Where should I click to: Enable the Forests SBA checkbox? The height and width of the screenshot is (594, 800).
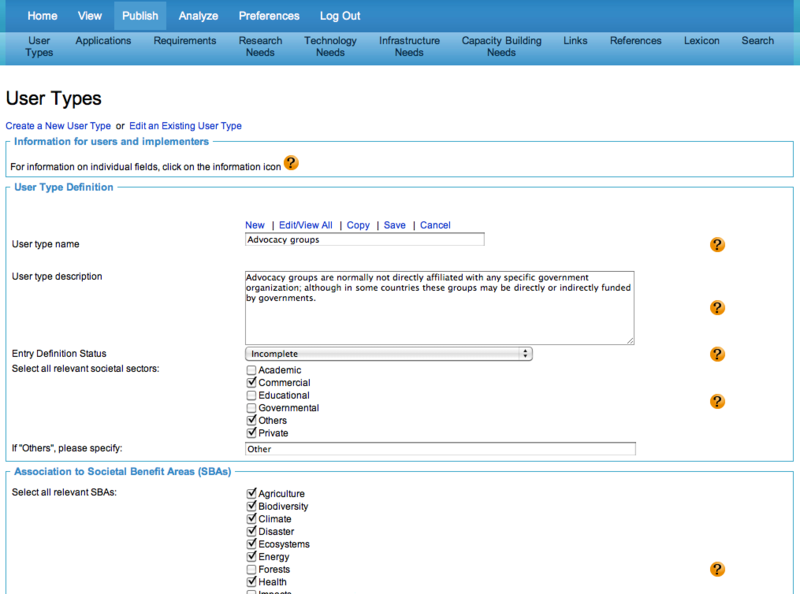251,570
